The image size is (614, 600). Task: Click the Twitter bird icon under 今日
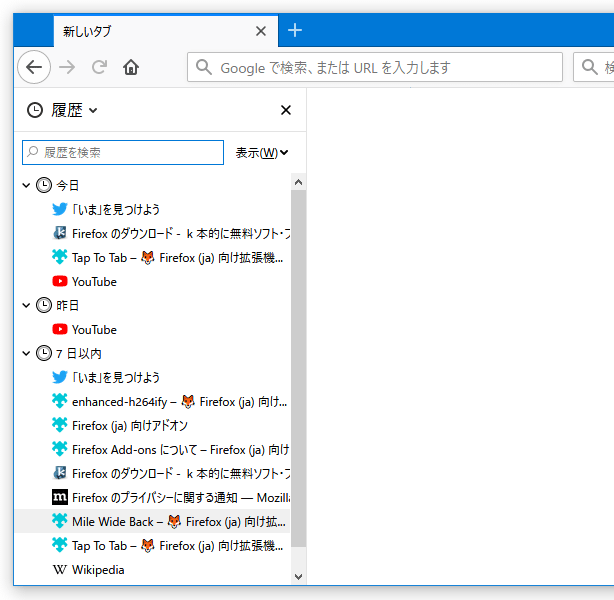pyautogui.click(x=60, y=209)
